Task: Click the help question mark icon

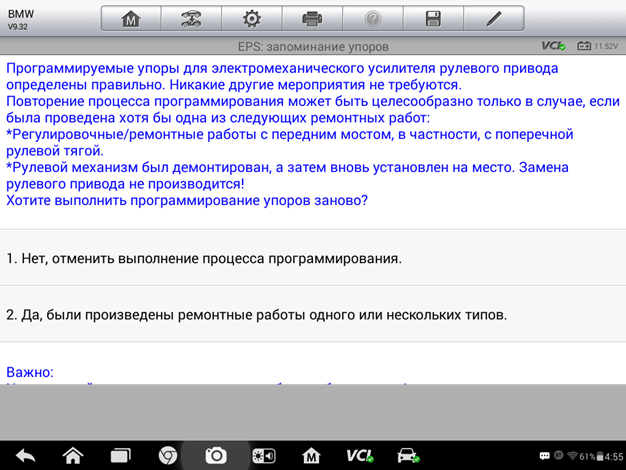Action: [x=372, y=19]
